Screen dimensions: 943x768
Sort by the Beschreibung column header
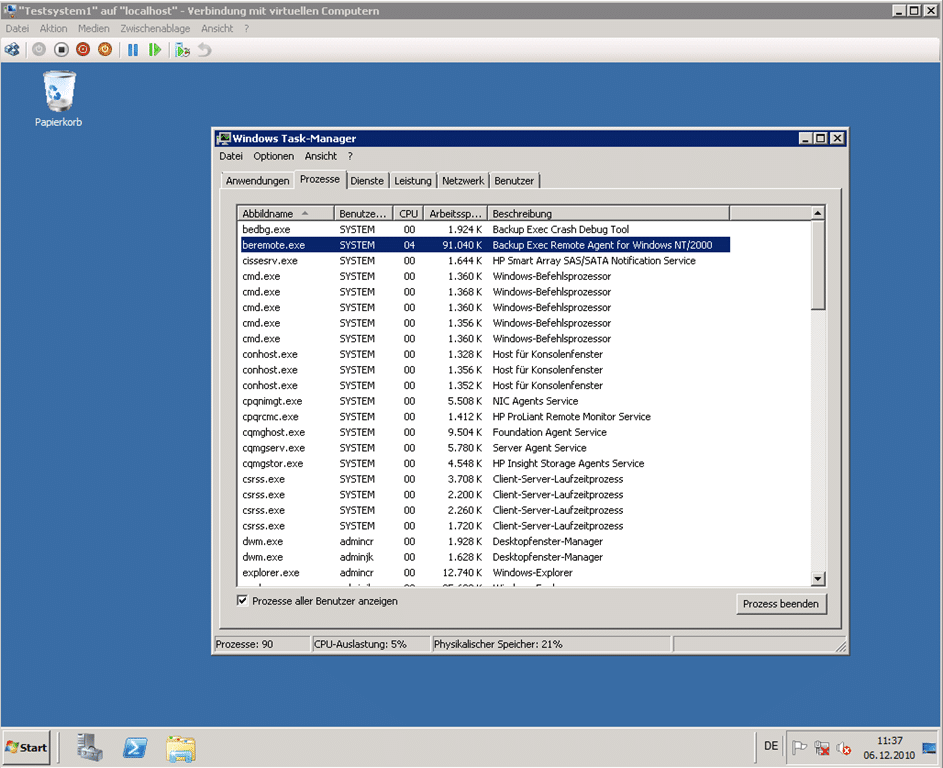tap(608, 214)
